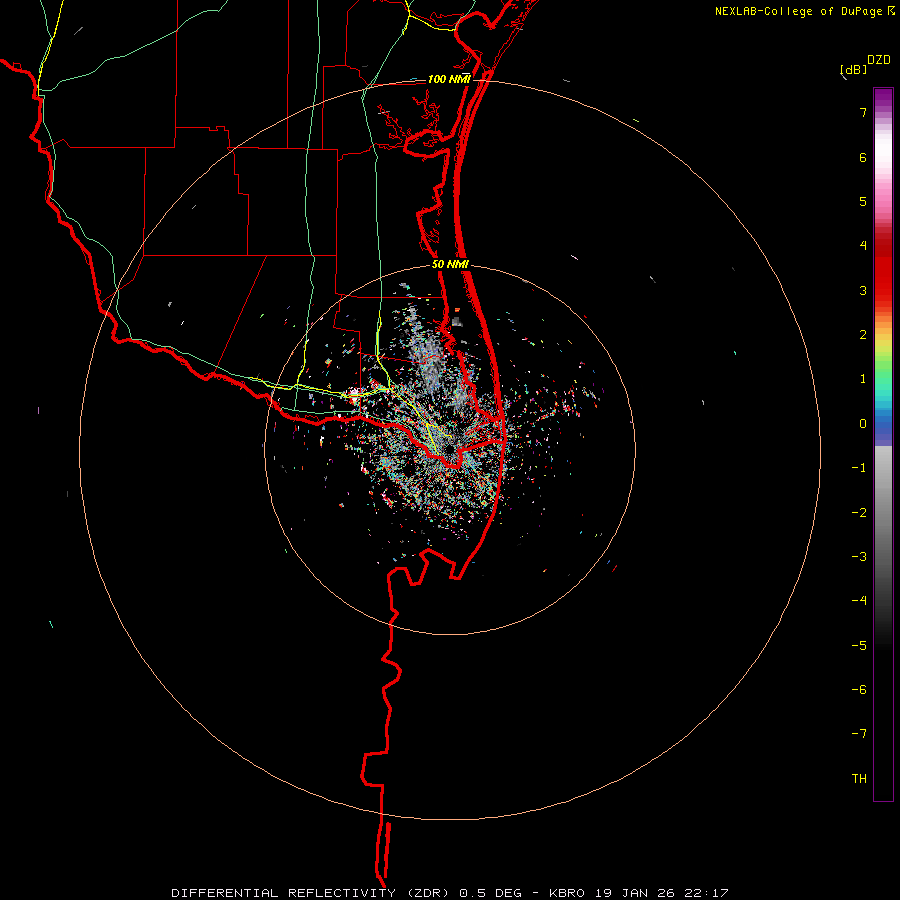Click the -4 value on the color scale
Image resolution: width=900 pixels, height=900 pixels.
pos(859,601)
